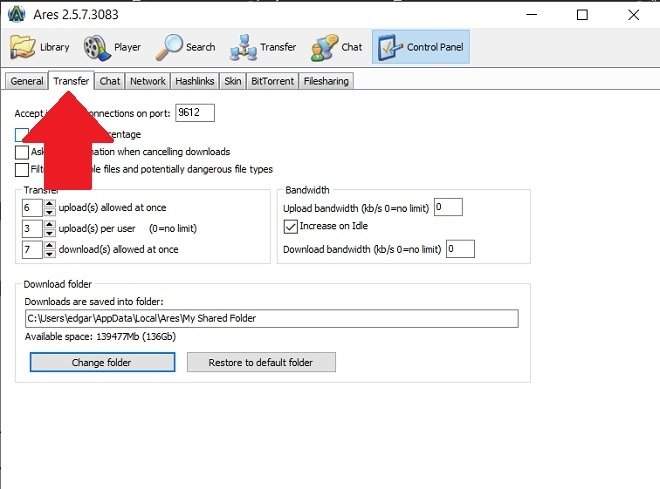Screen dimensions: 660x489
Task: Disable Increase on Idle checkbox
Action: pyautogui.click(x=290, y=226)
